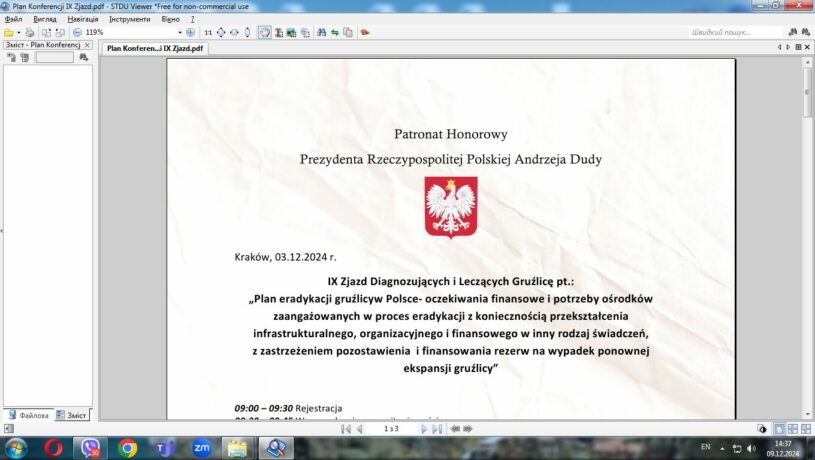
Task: Click the Print icon in toolbar
Action: click(30, 32)
